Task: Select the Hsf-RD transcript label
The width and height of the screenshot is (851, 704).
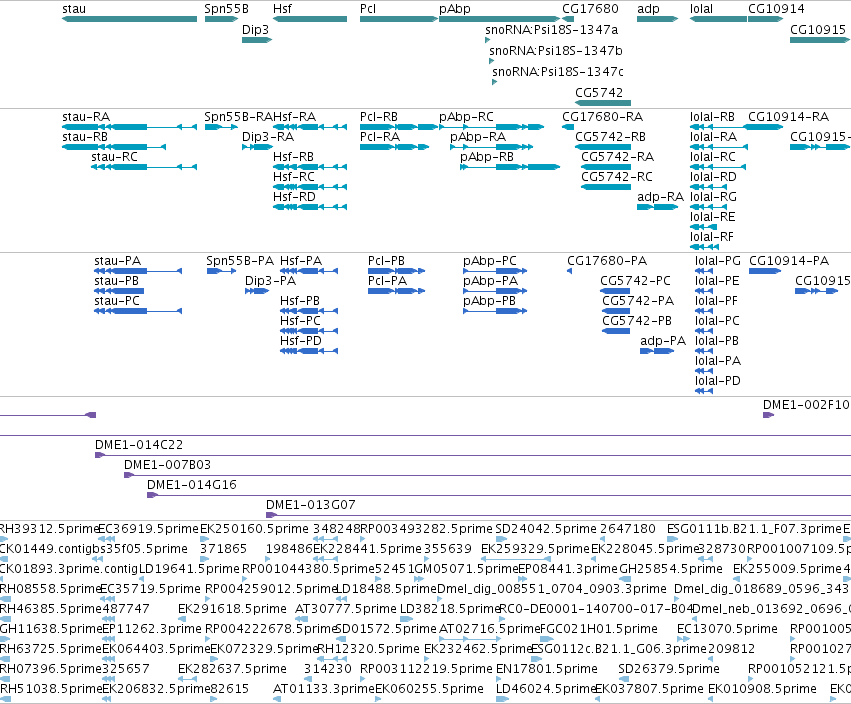Action: [294, 196]
